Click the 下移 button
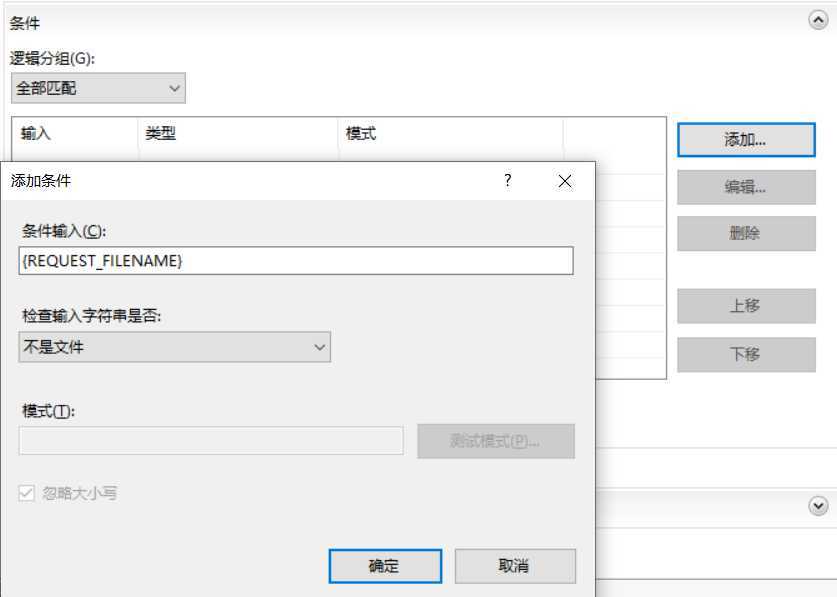The height and width of the screenshot is (597, 837). [746, 354]
